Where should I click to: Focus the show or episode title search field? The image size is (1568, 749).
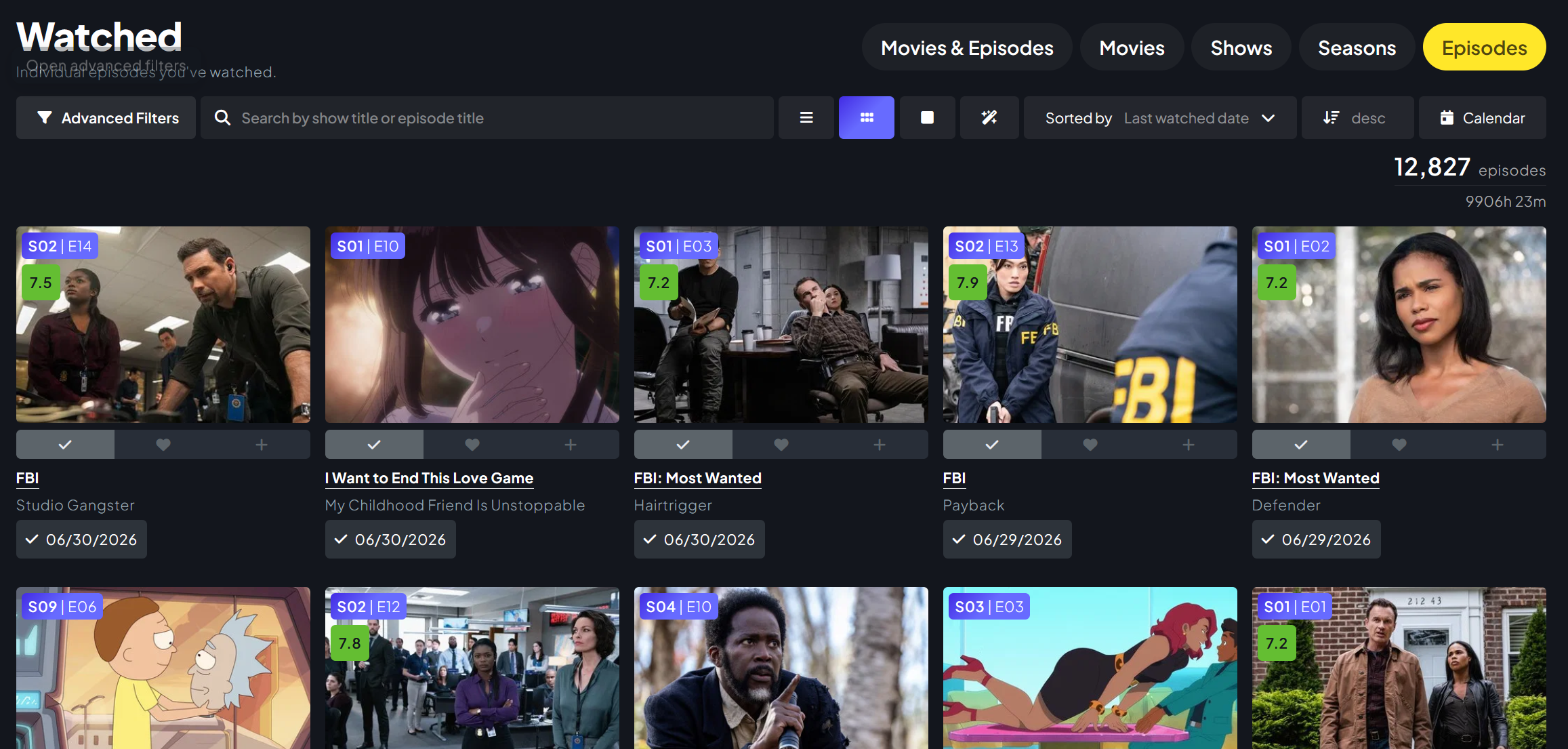coord(487,118)
